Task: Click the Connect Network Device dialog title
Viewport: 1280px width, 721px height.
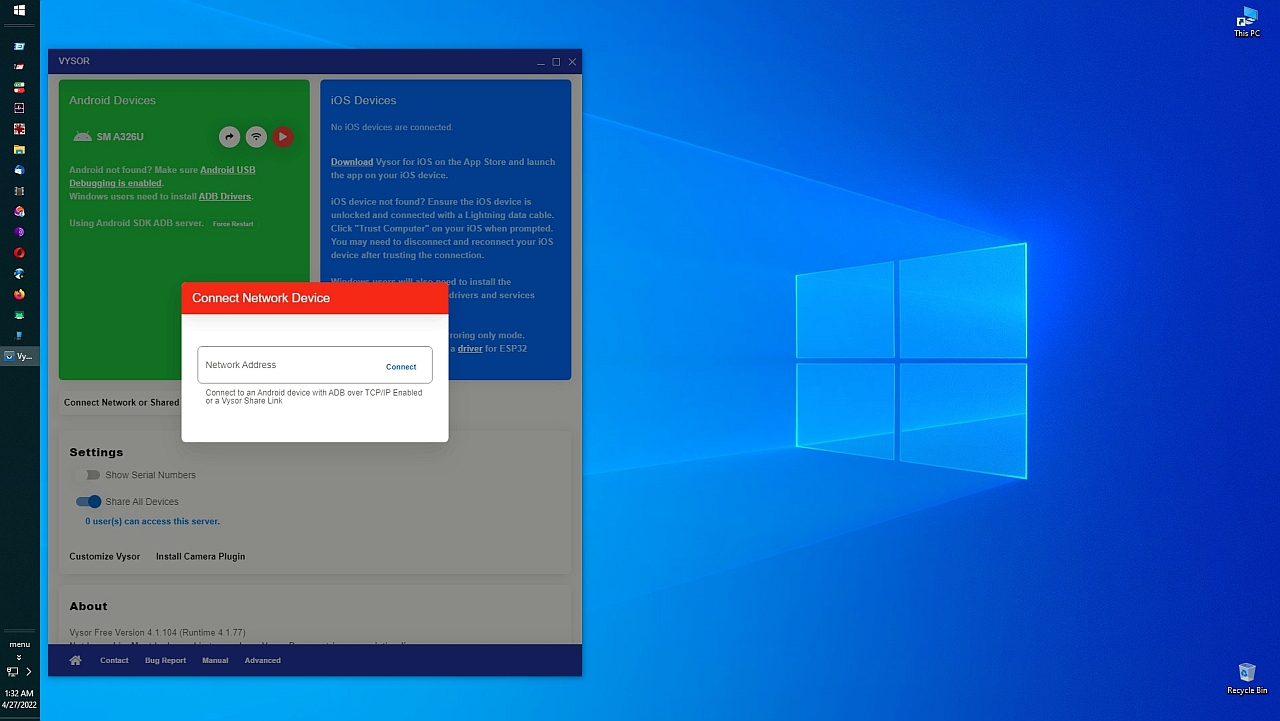Action: [261, 298]
